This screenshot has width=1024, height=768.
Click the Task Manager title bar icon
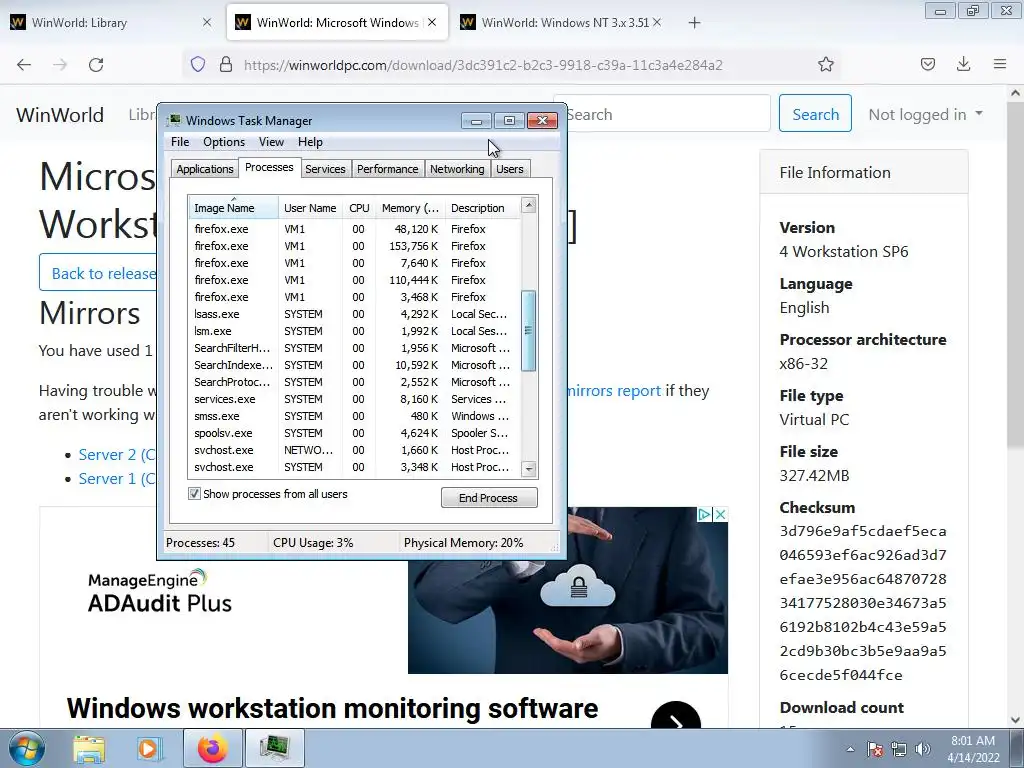click(x=174, y=120)
